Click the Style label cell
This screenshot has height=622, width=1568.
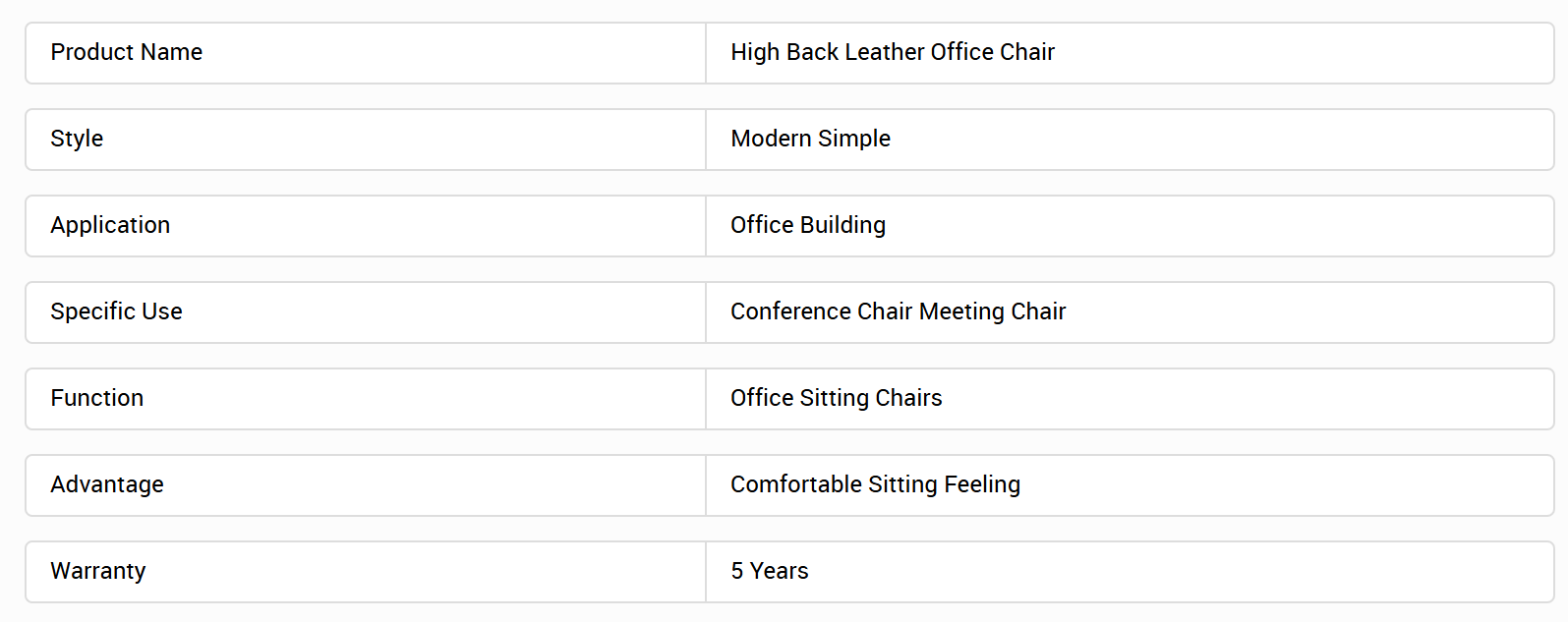tap(366, 140)
